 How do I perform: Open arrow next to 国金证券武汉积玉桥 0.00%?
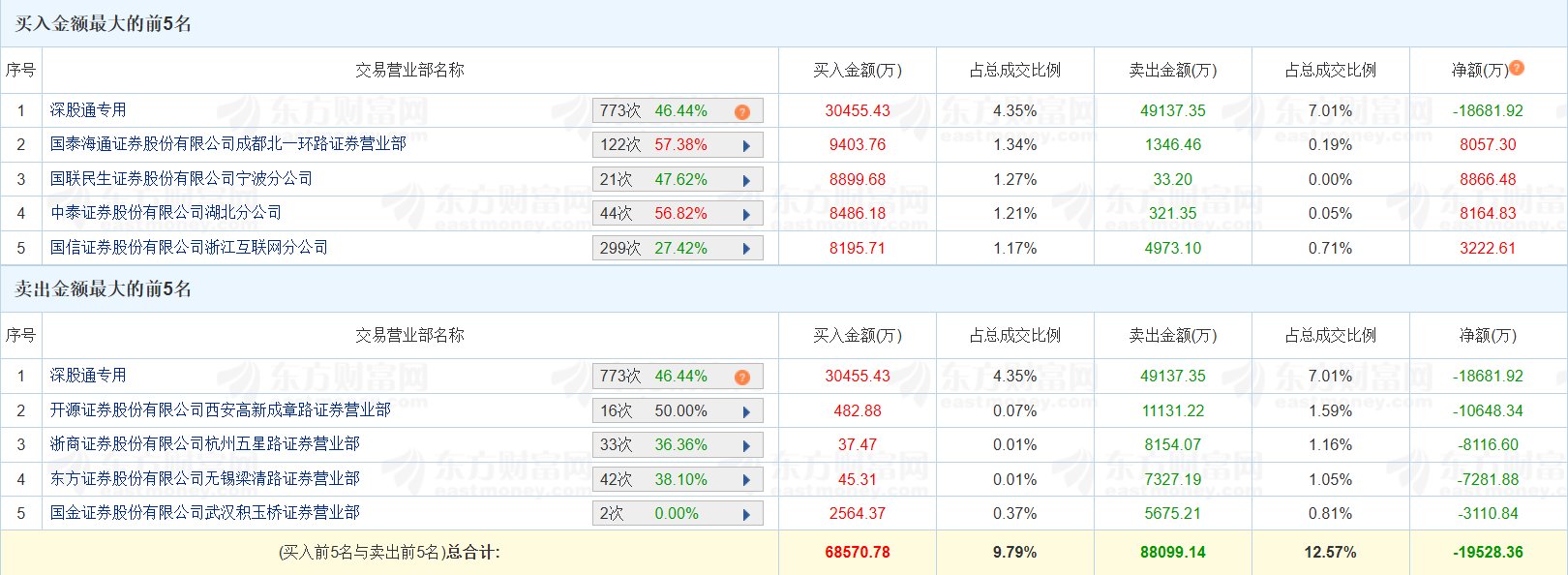pyautogui.click(x=746, y=515)
